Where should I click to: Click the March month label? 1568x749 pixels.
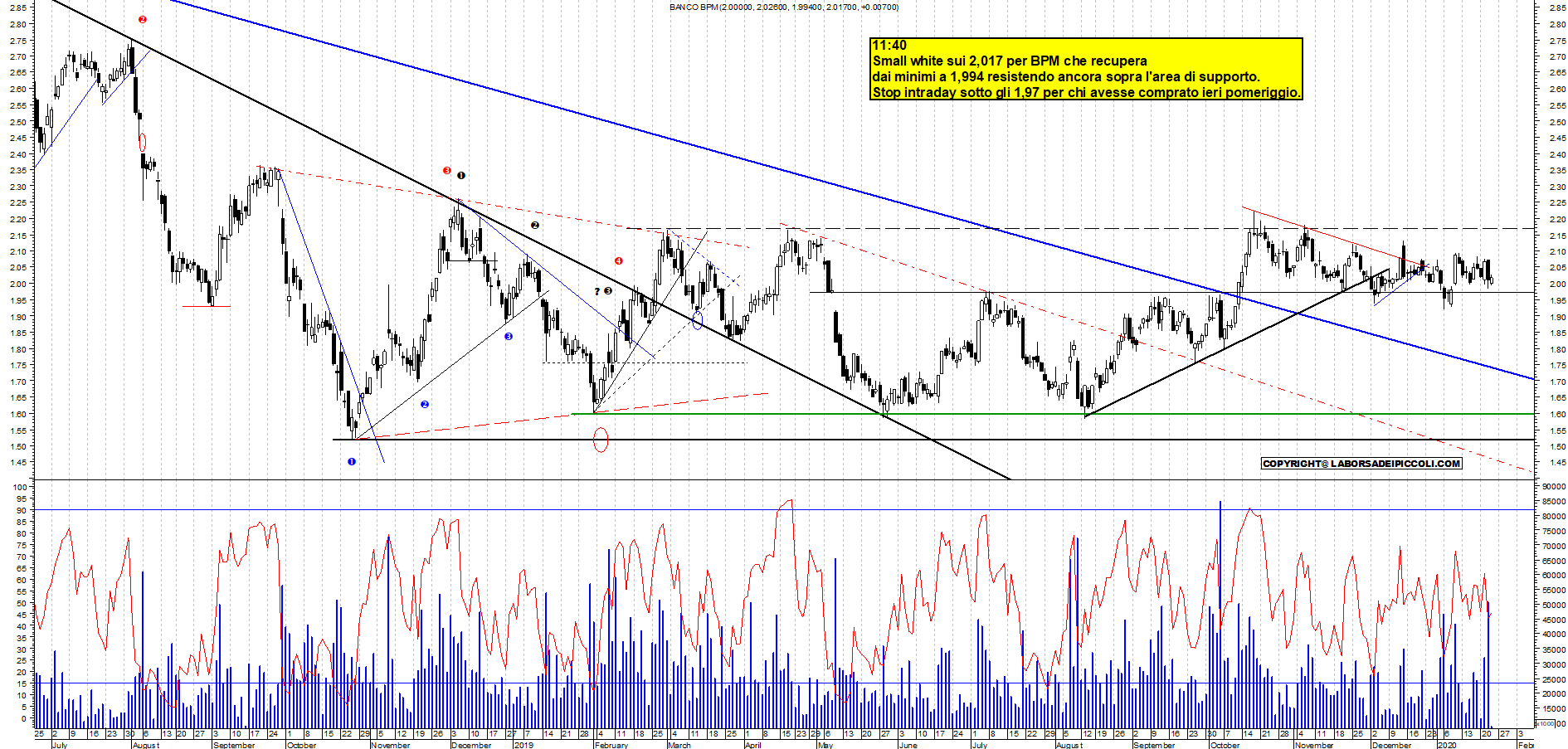point(679,745)
